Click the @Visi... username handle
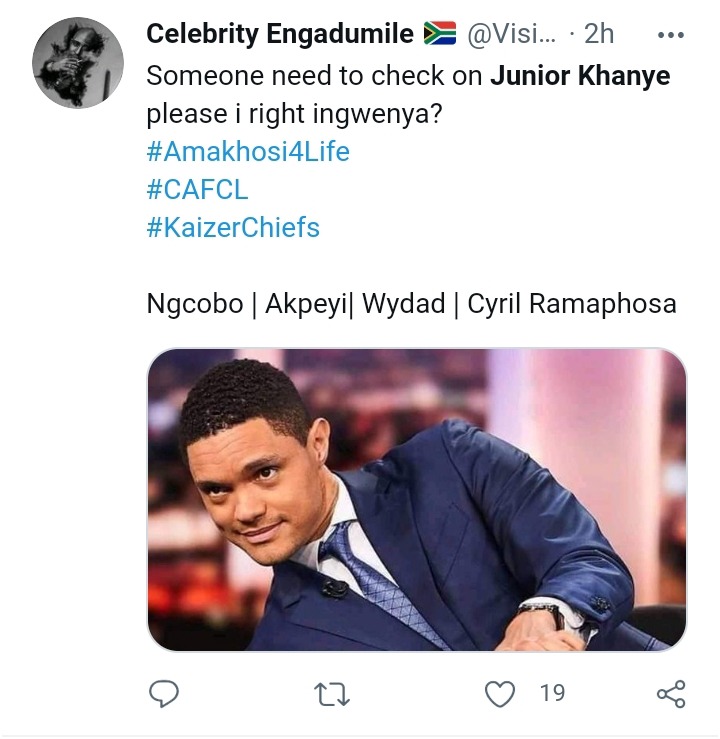720x739 pixels. (511, 34)
